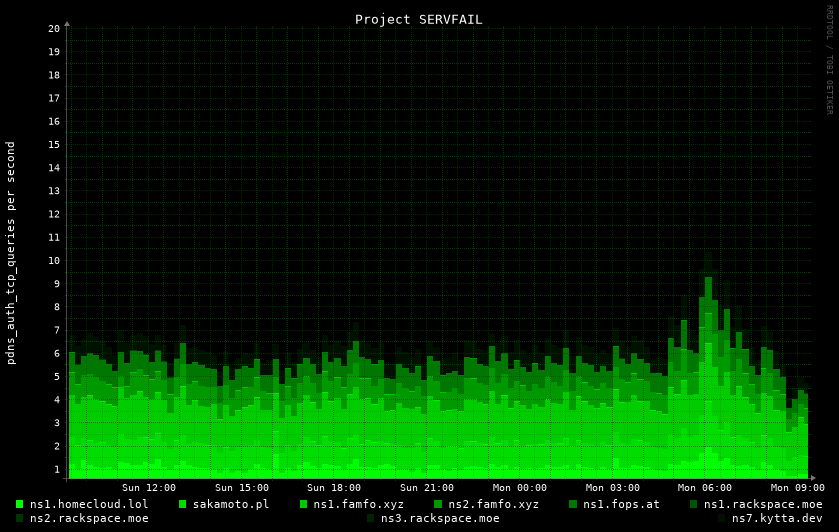The height and width of the screenshot is (532, 839).
Task: Click the RRDTOOL / TOBI OETIKER watermark
Action: pyautogui.click(x=829, y=60)
